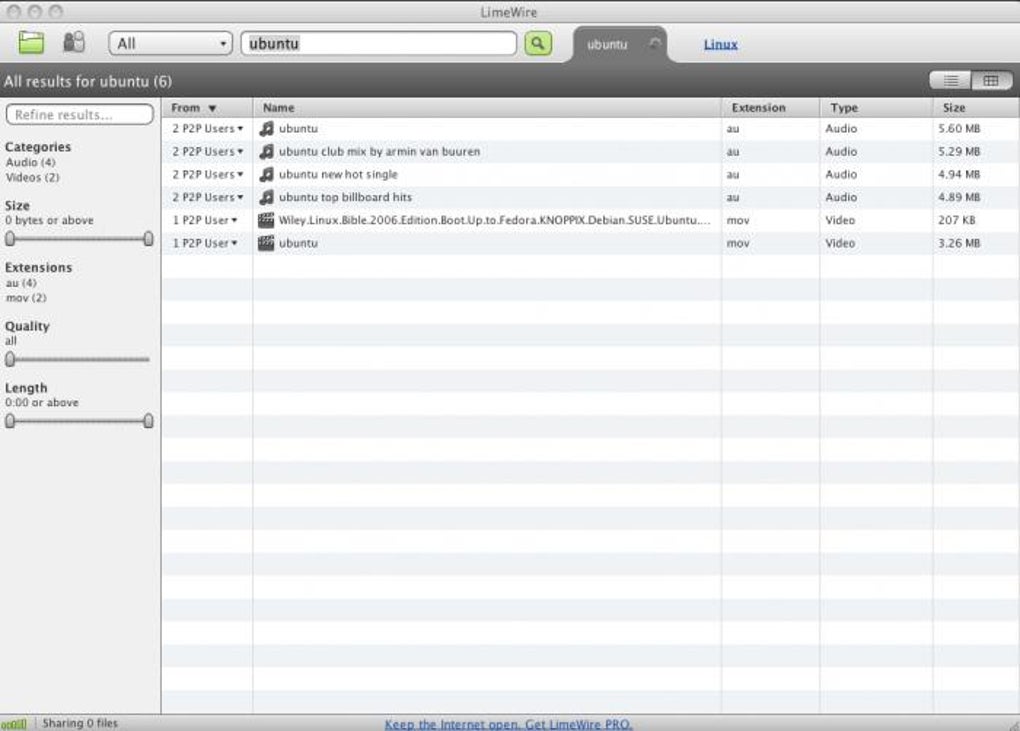Click the 4.94 MB size cell
This screenshot has height=731, width=1020.
pos(959,174)
